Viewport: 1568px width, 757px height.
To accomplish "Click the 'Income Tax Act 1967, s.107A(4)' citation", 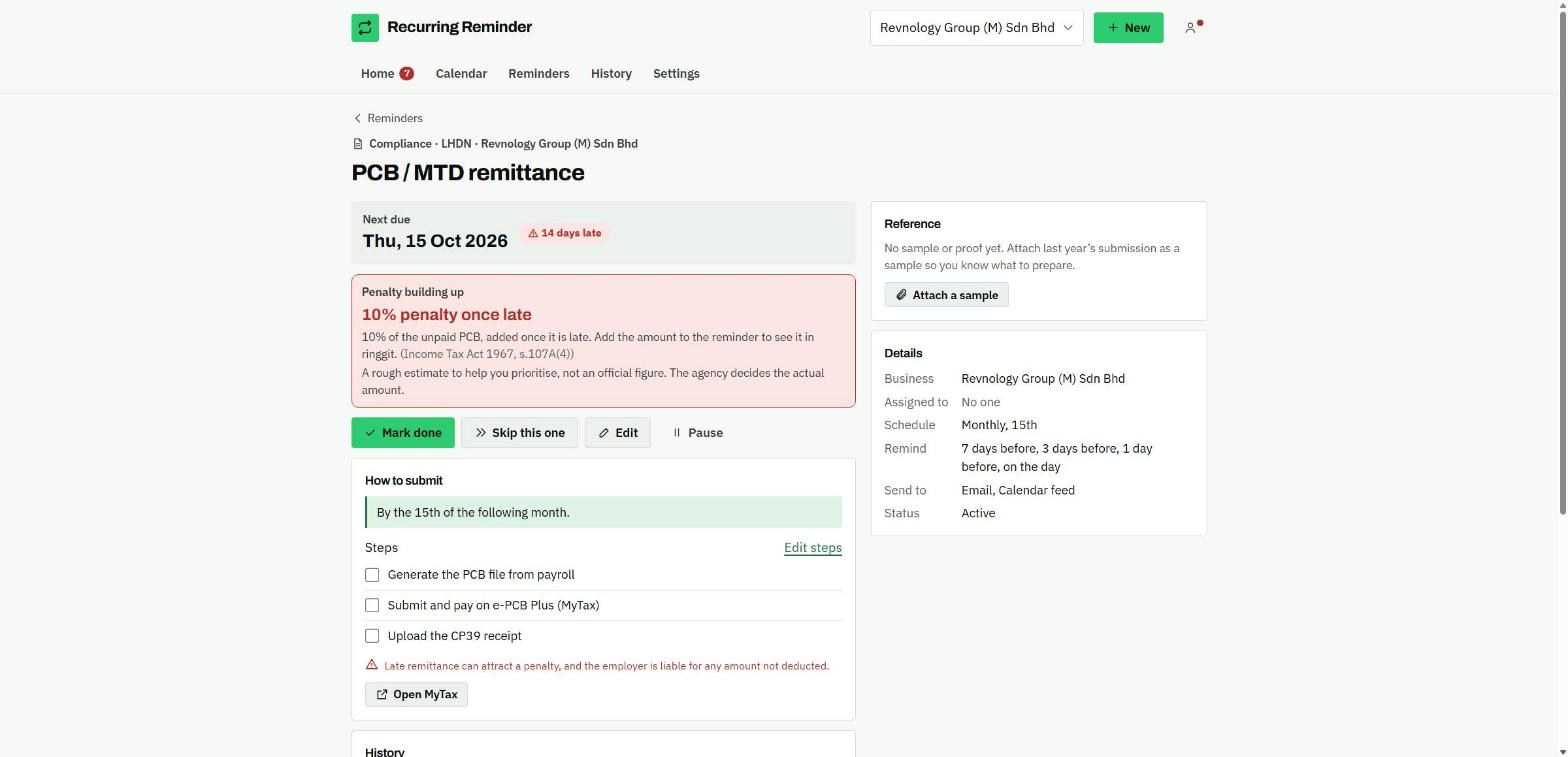I will coord(487,354).
